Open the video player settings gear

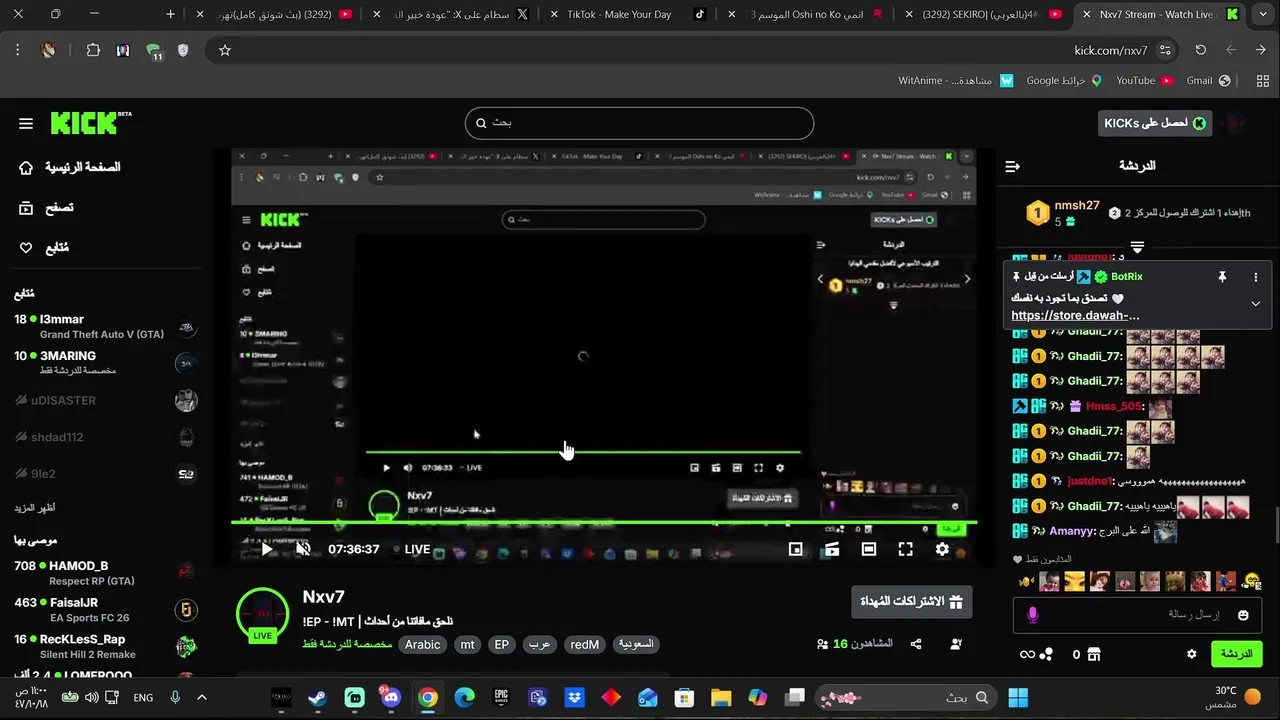coord(942,549)
